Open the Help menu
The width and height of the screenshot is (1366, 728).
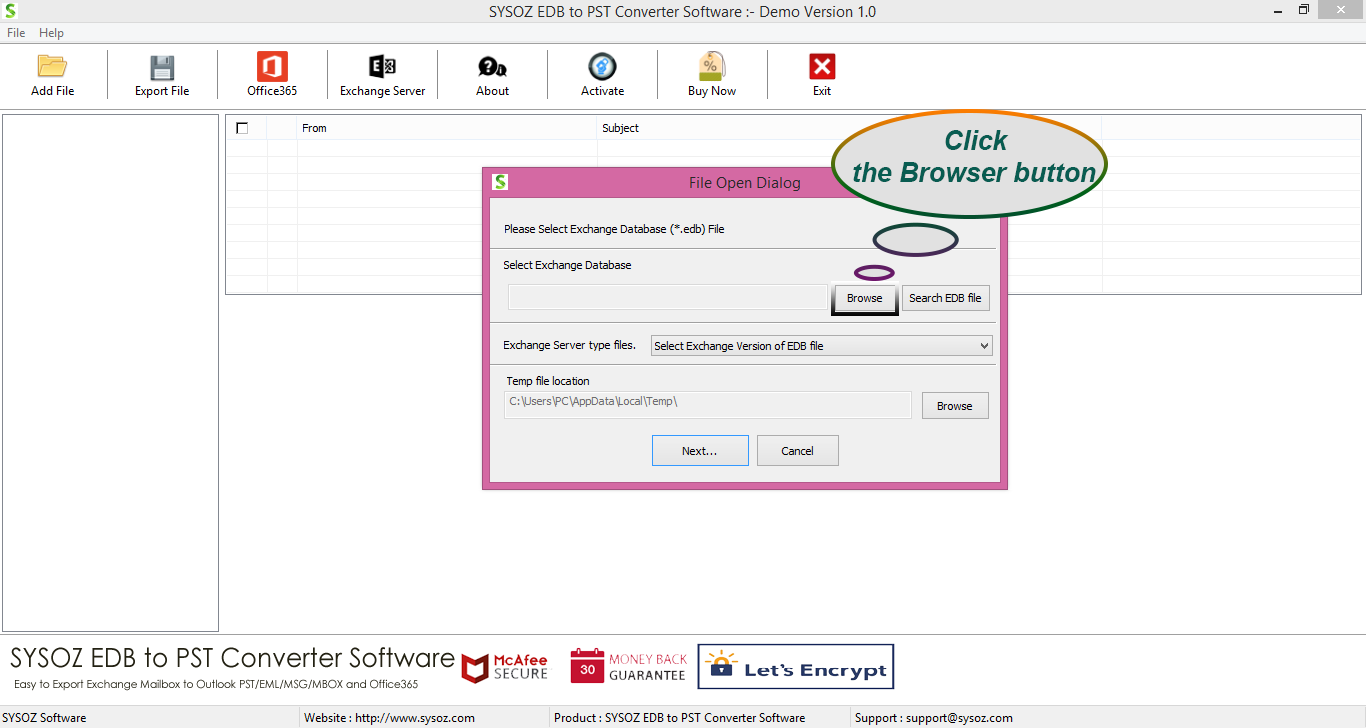coord(51,33)
